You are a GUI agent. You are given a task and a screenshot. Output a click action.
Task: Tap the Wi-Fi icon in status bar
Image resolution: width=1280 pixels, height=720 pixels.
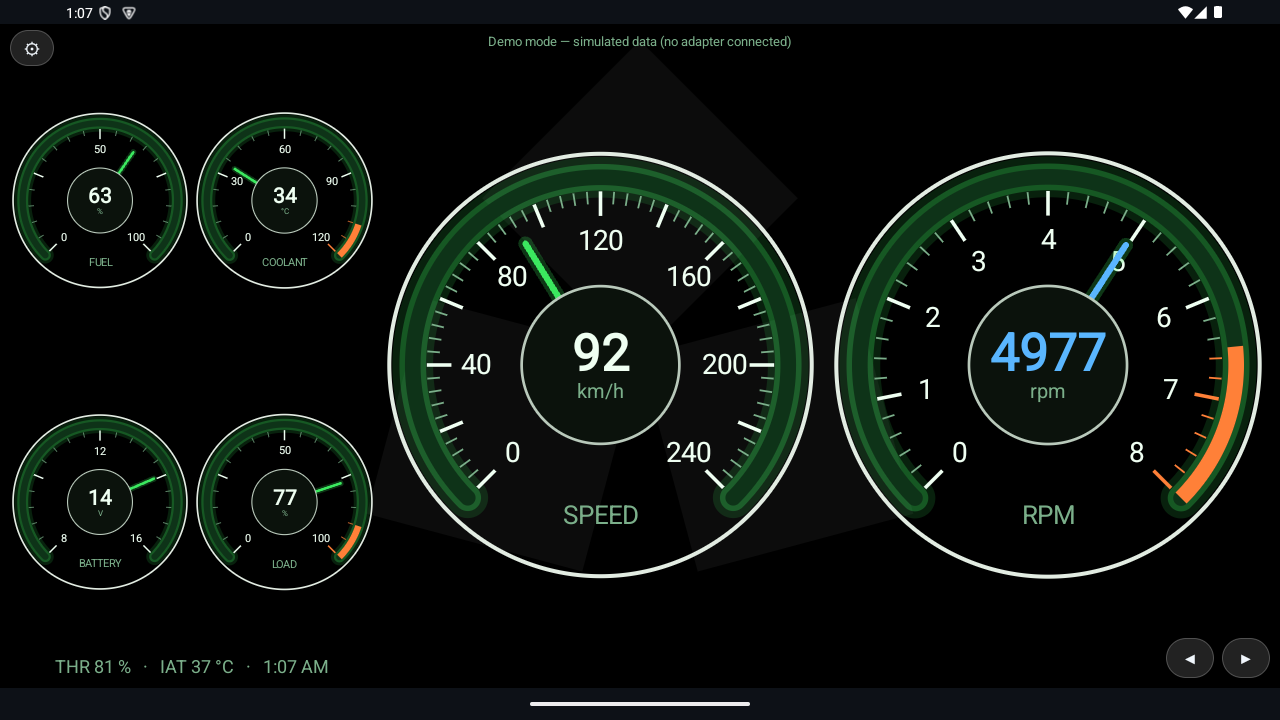click(1185, 13)
